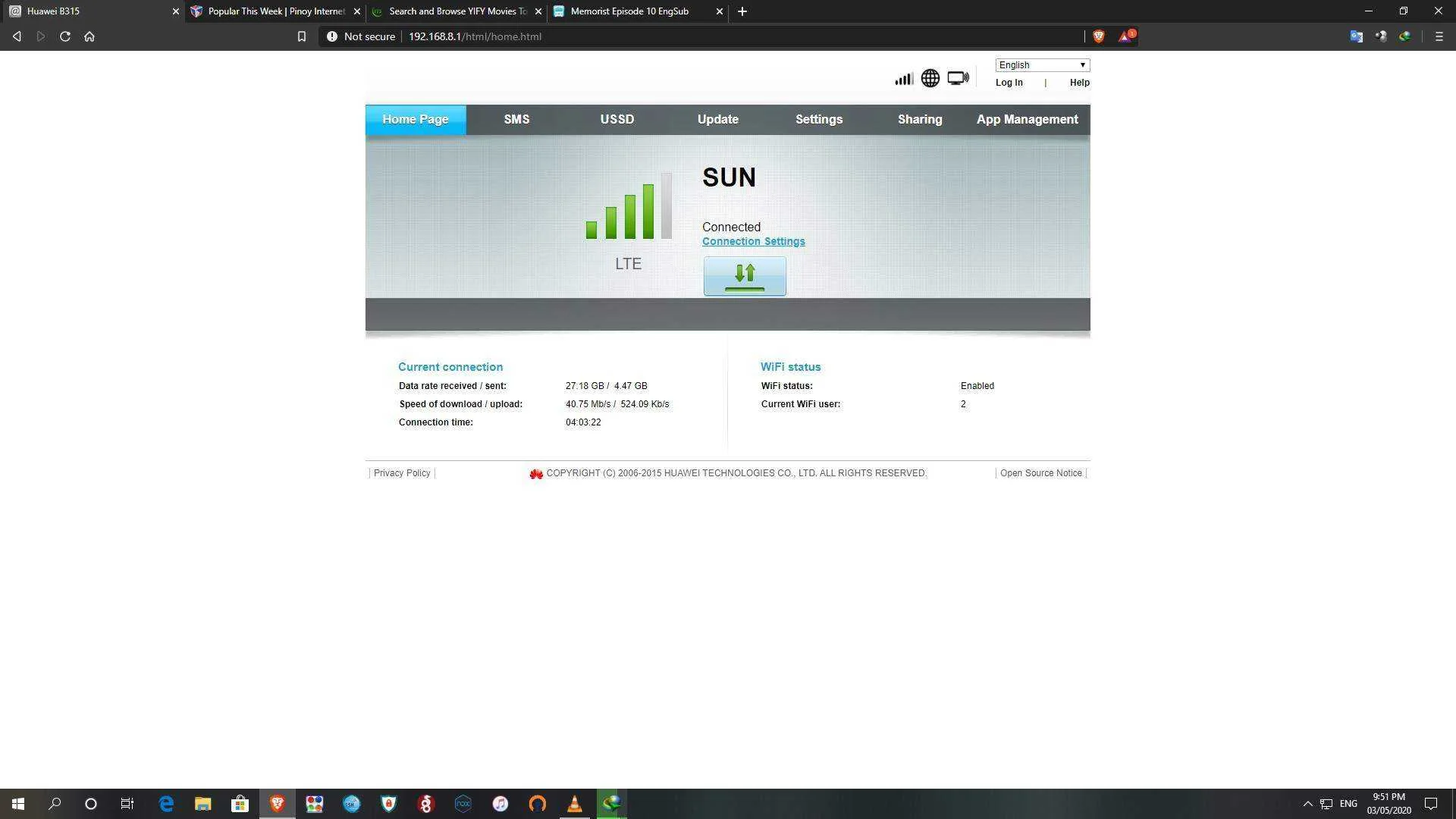Screen dimensions: 1456x819
Task: Click the Google Translate extension icon
Action: 1357,36
